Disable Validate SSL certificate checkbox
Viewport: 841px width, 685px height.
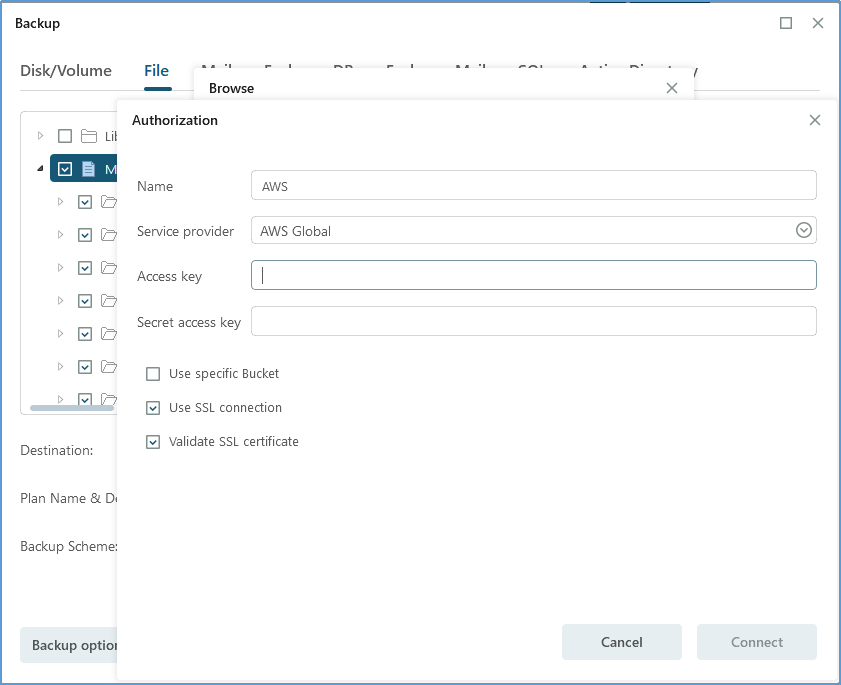[x=153, y=442]
